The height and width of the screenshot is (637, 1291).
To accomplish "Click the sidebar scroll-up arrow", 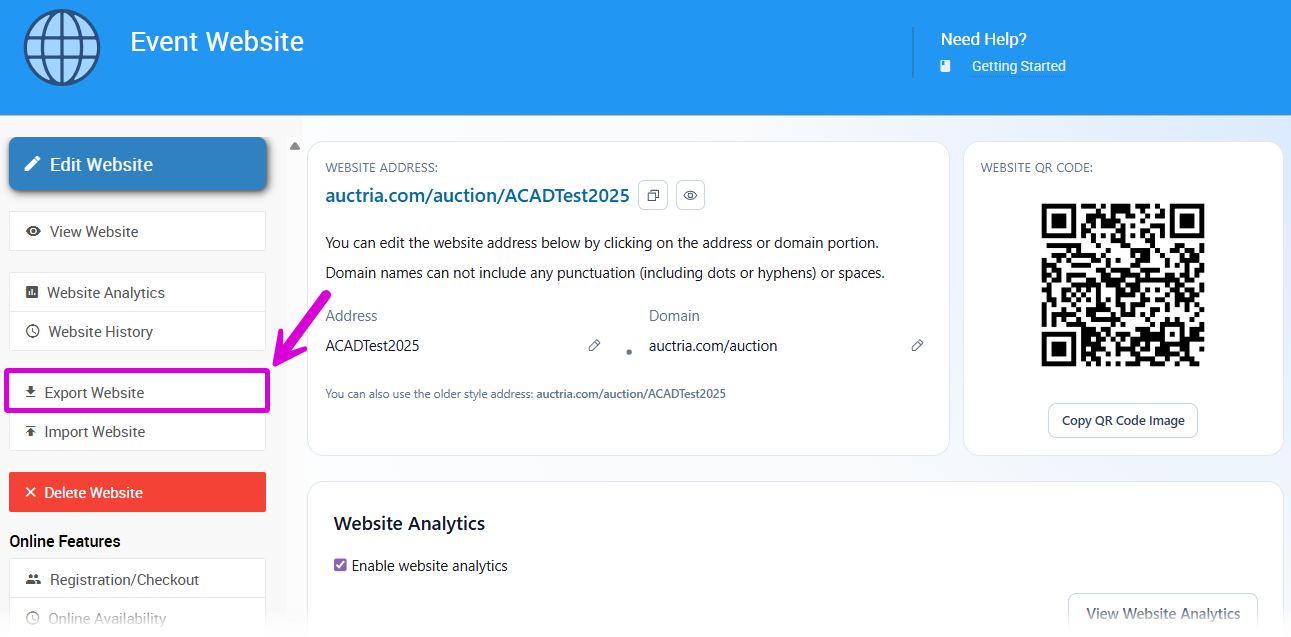I will tap(295, 147).
